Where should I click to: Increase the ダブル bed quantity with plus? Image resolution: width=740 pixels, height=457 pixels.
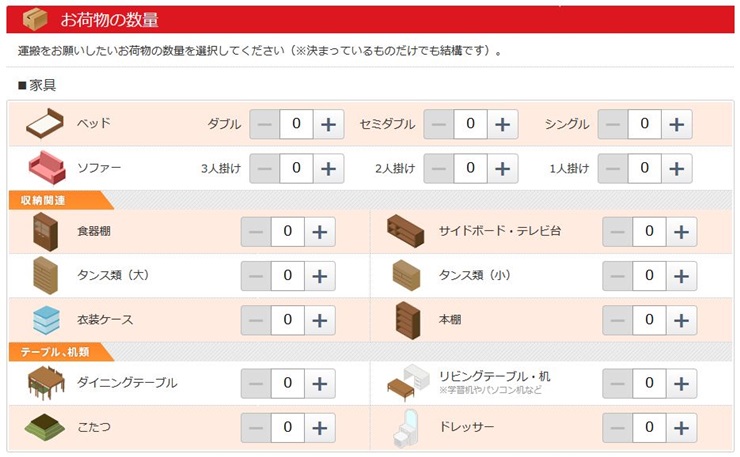tap(328, 124)
